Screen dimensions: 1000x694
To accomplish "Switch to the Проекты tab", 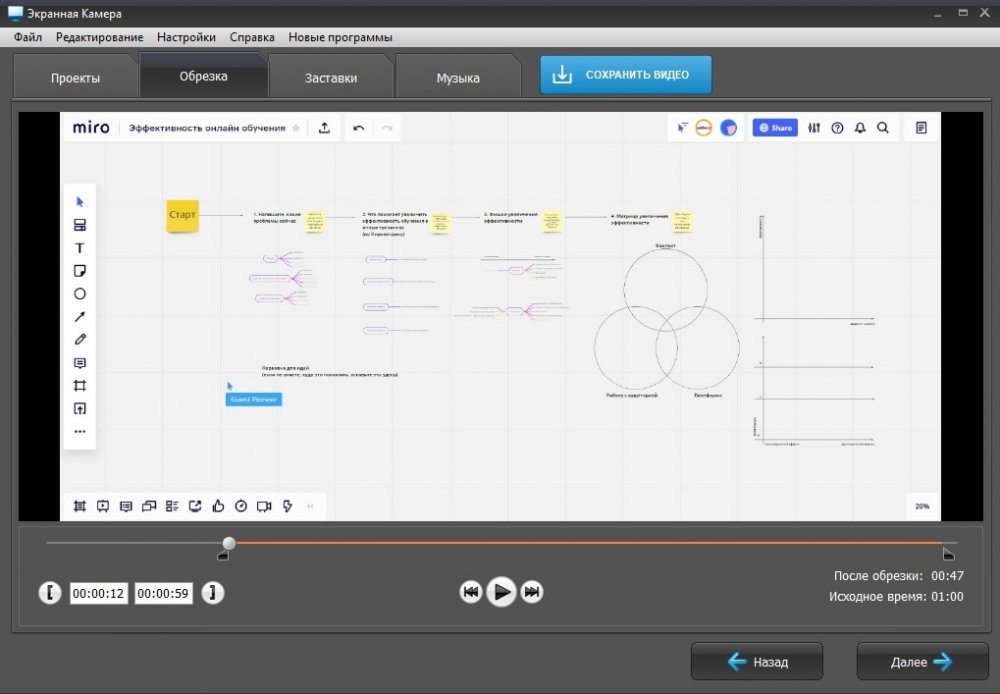I will (75, 78).
